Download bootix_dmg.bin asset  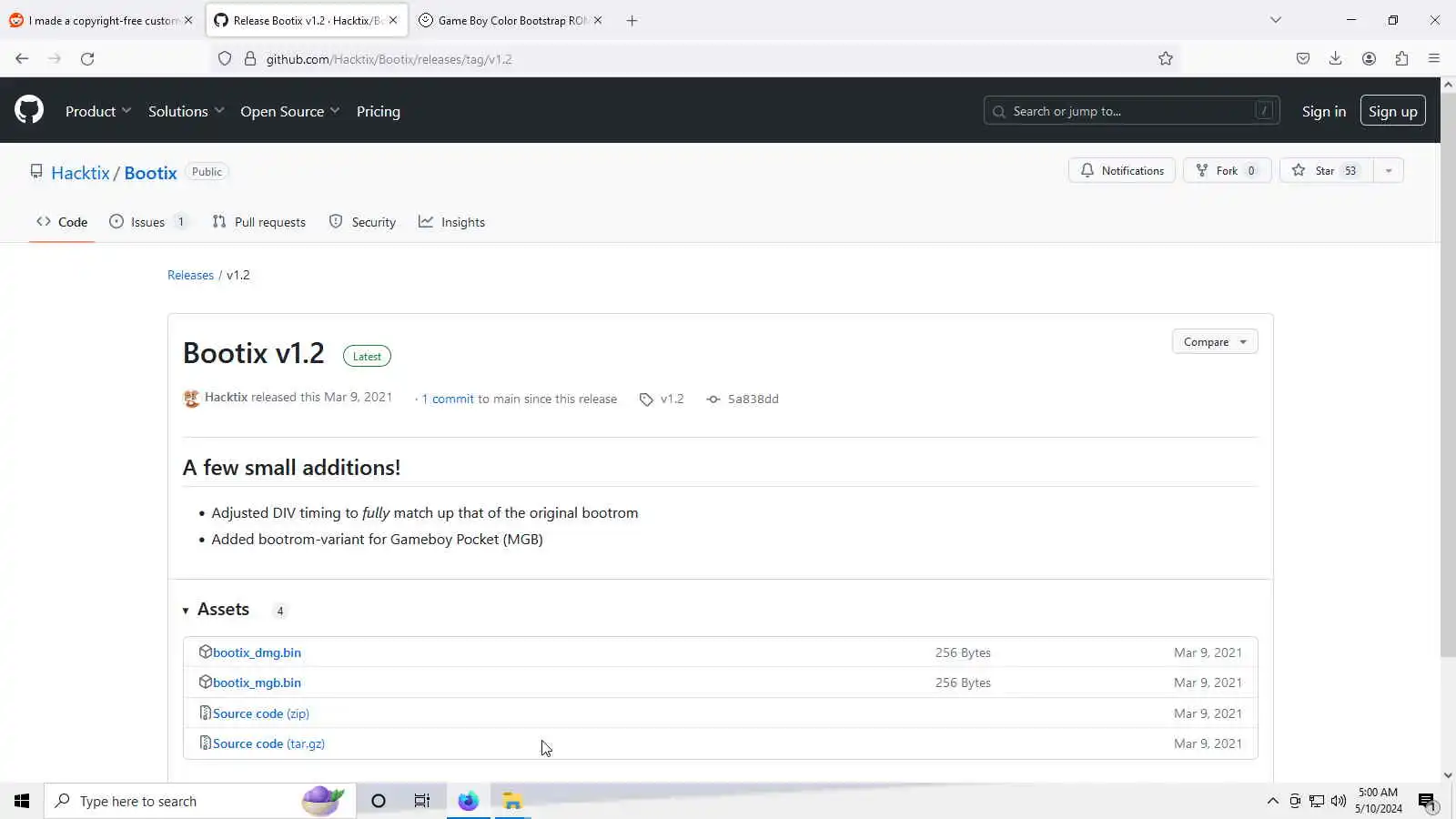(257, 652)
